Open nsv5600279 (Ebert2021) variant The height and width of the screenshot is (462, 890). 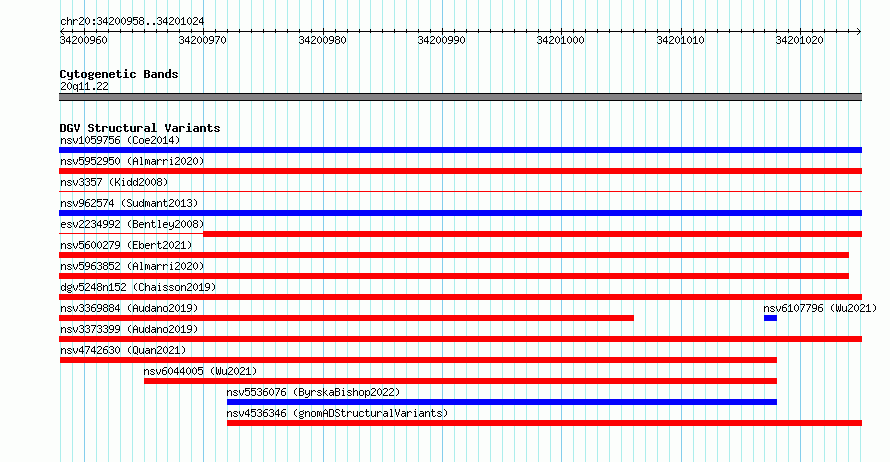click(126, 245)
